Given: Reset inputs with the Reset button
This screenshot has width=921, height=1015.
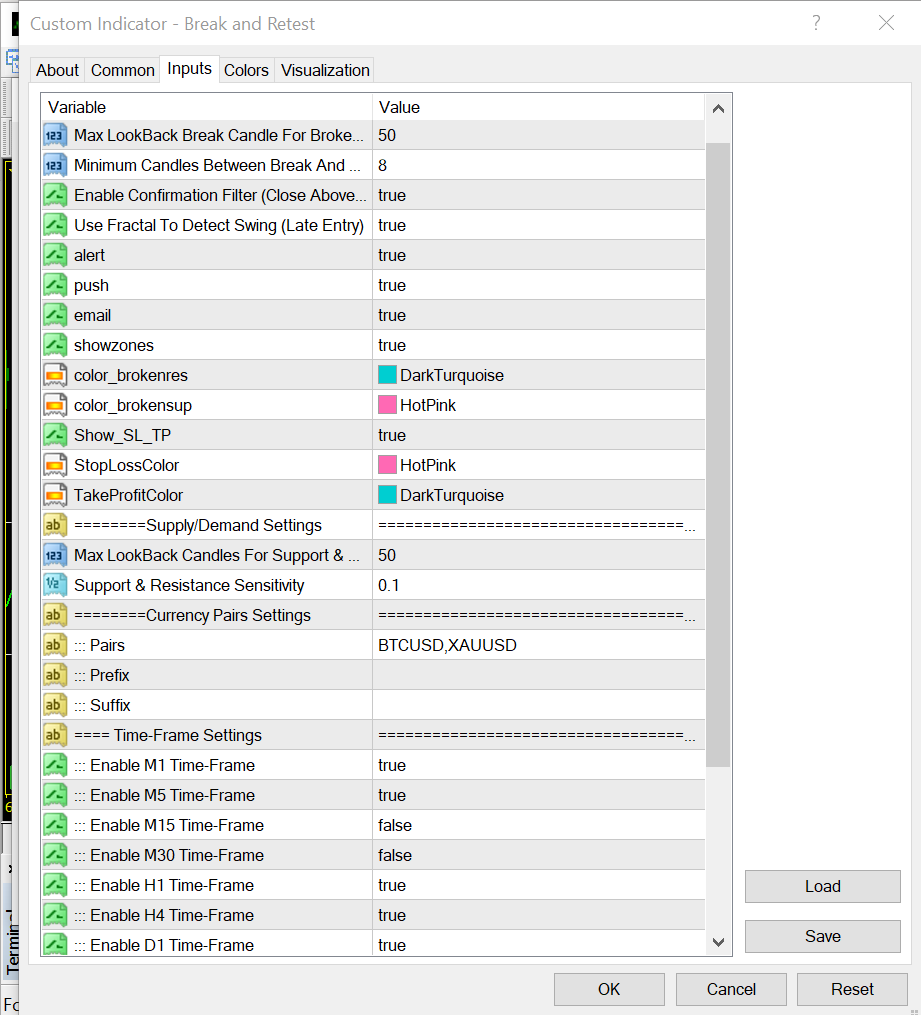Looking at the screenshot, I should click(x=852, y=989).
